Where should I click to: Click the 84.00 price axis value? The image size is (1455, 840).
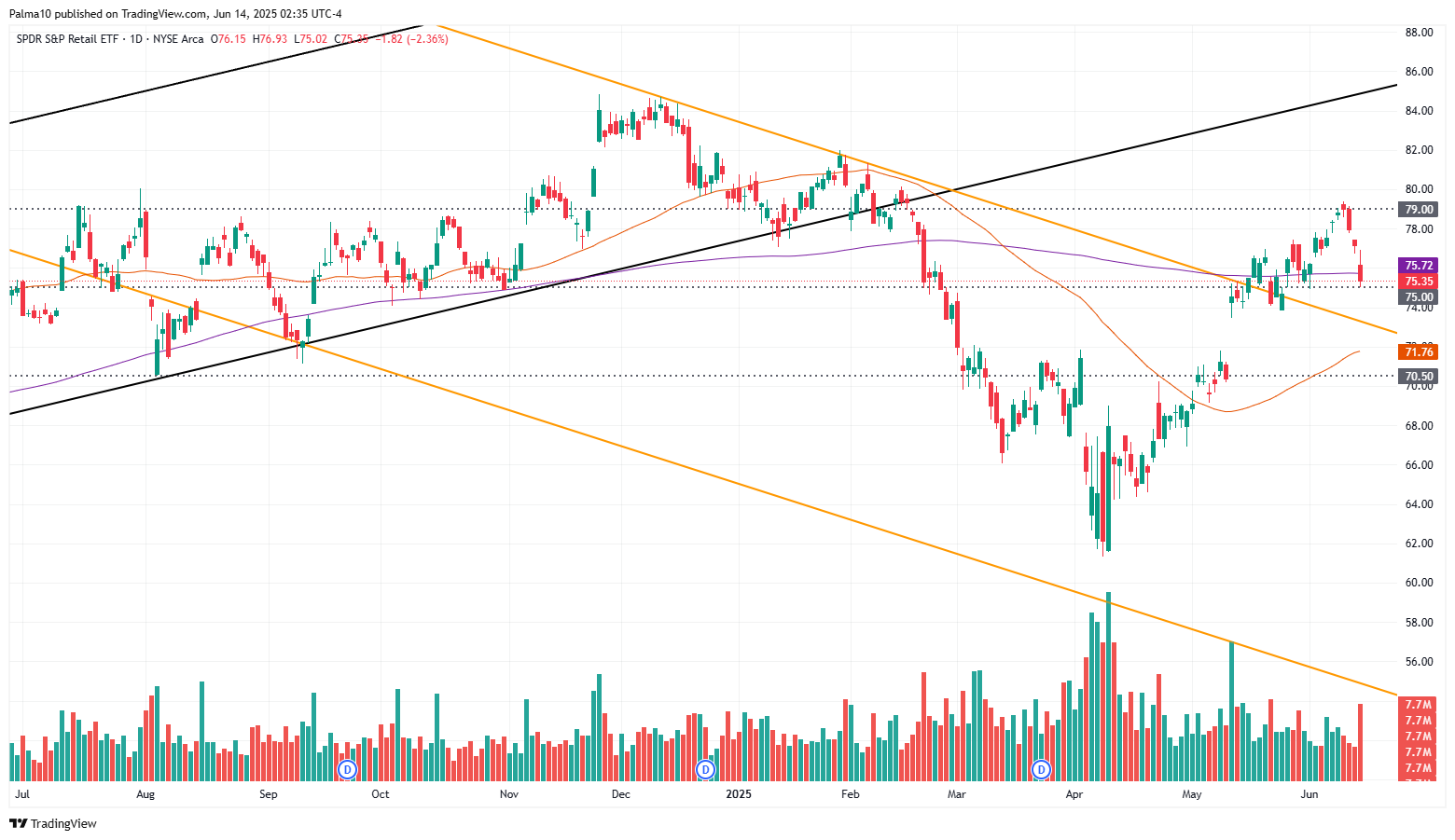click(1419, 111)
